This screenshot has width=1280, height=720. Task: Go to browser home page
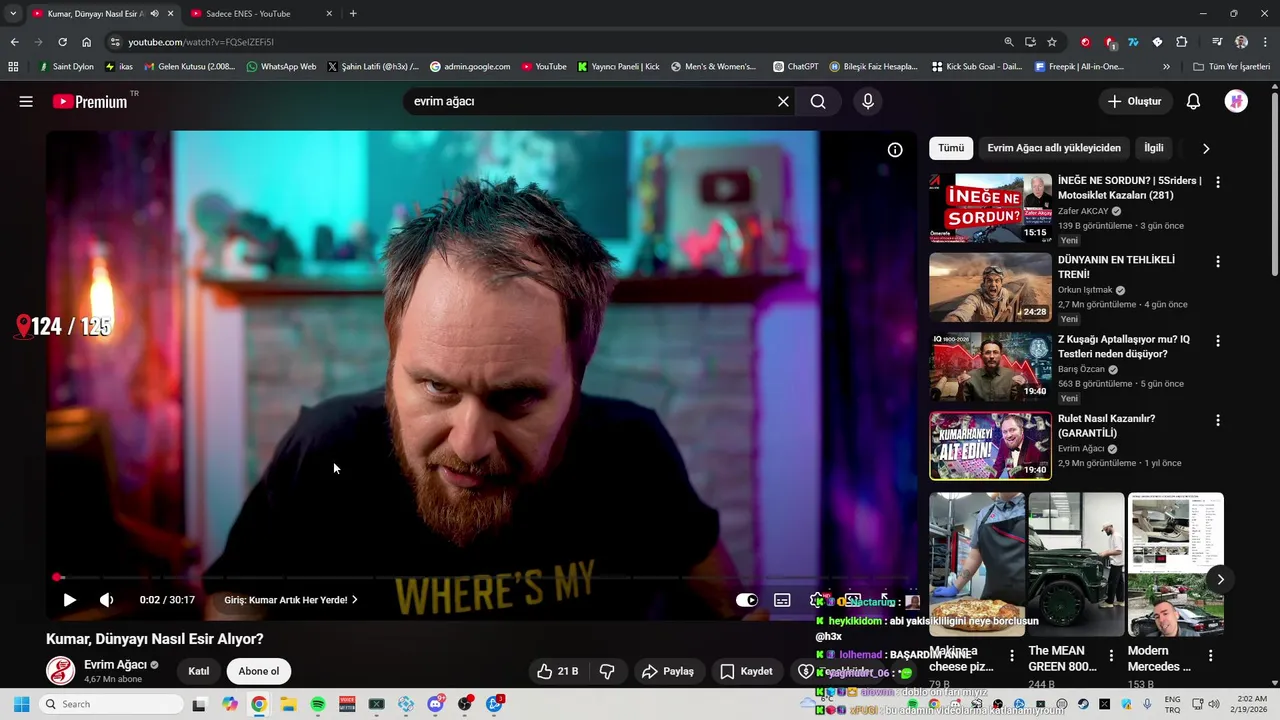86,42
